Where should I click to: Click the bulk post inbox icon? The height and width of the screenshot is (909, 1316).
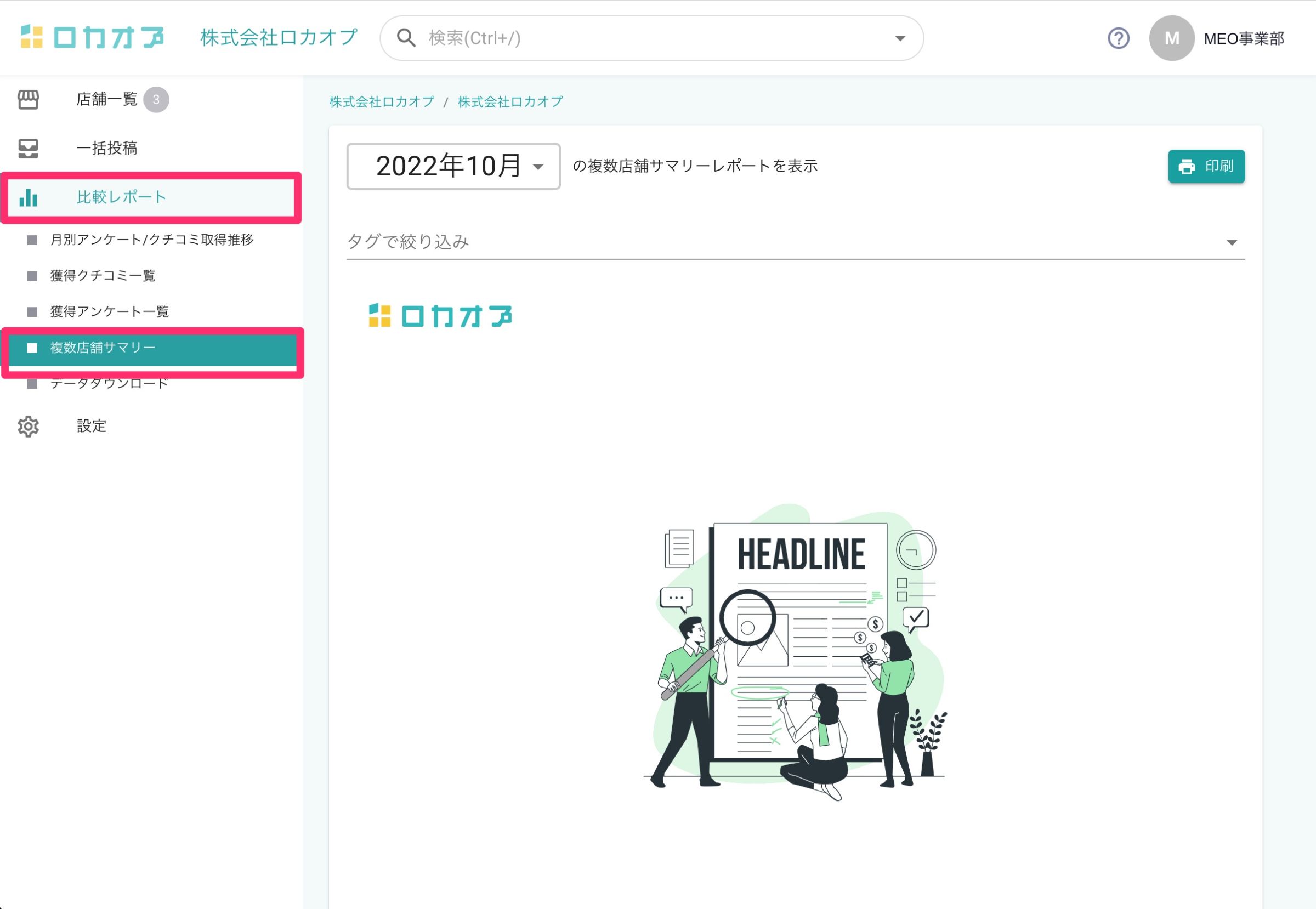click(x=28, y=149)
